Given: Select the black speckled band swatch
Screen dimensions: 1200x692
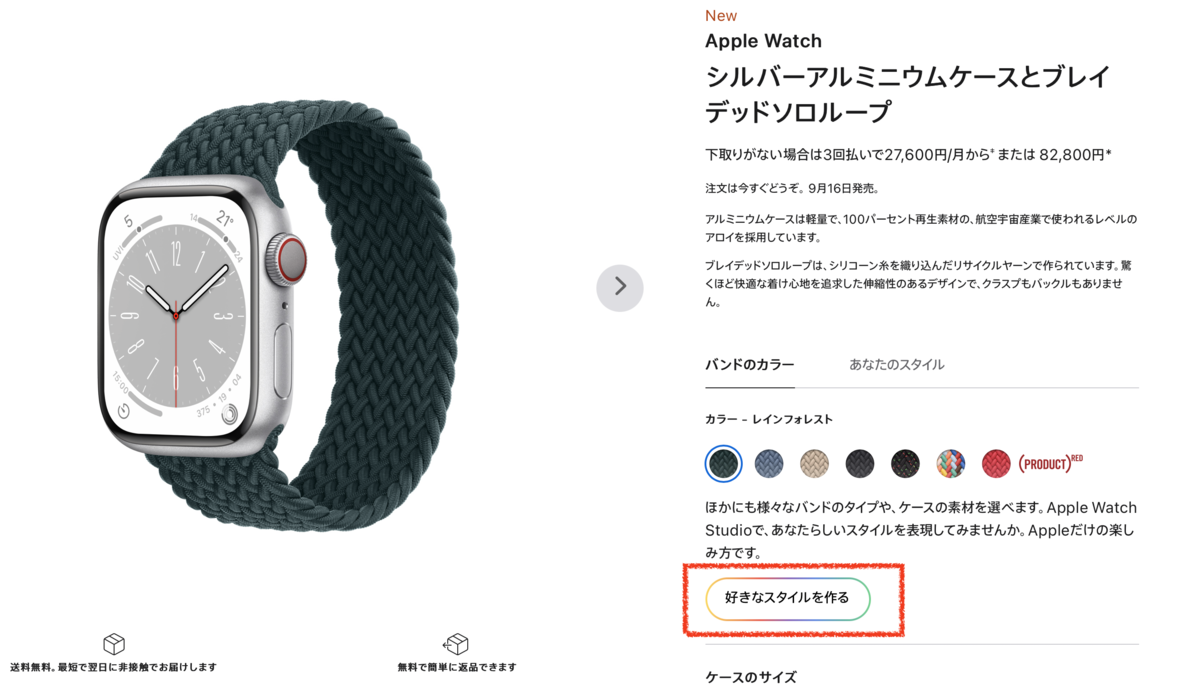Looking at the screenshot, I should point(905,463).
